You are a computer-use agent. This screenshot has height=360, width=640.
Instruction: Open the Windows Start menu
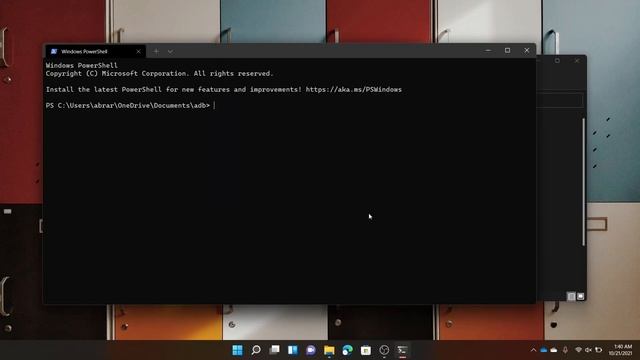(237, 350)
